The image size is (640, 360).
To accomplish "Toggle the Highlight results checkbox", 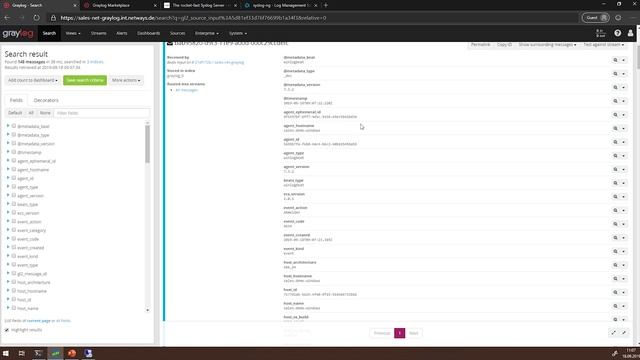I will 7,330.
